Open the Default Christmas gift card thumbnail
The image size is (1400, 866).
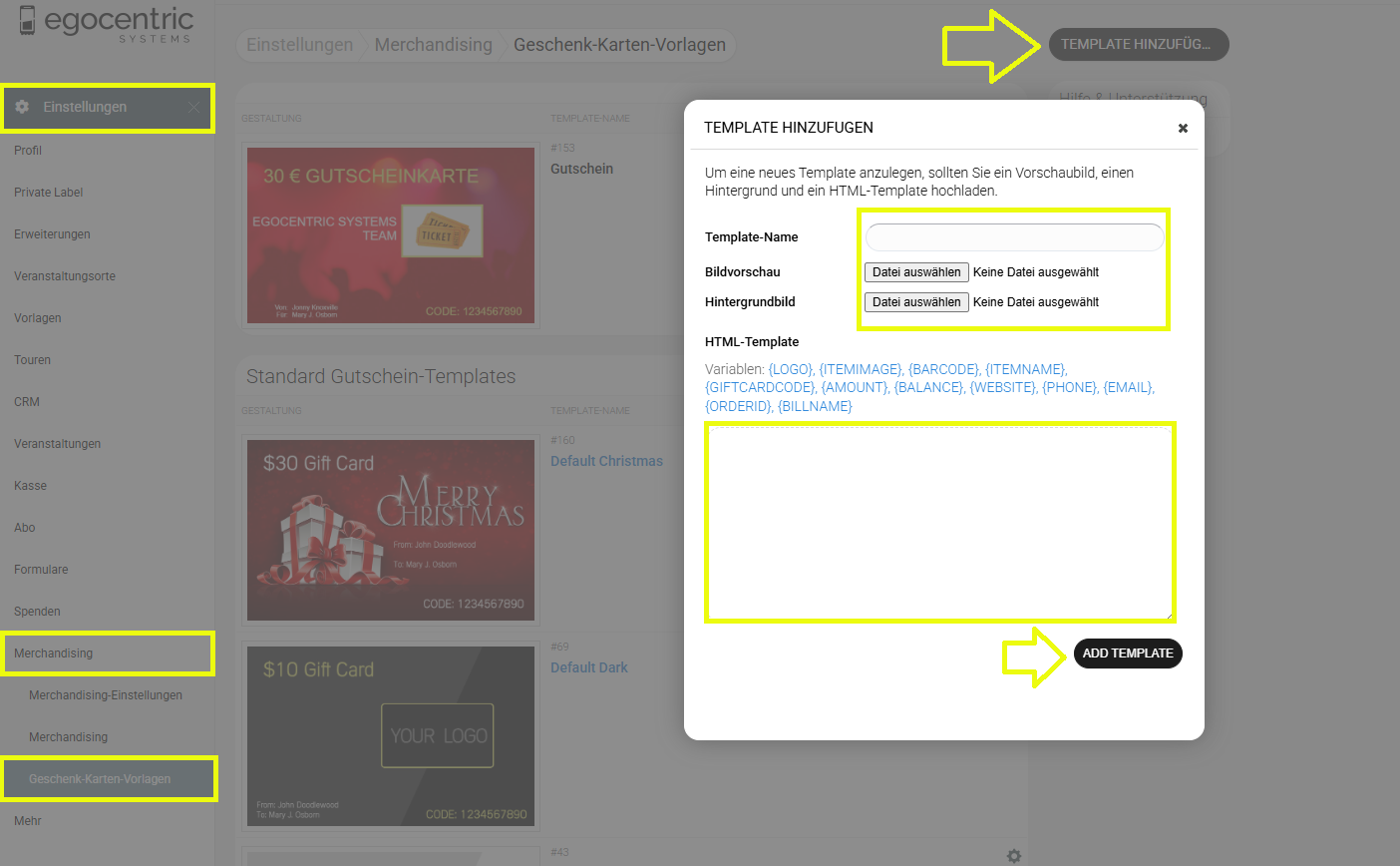point(391,531)
